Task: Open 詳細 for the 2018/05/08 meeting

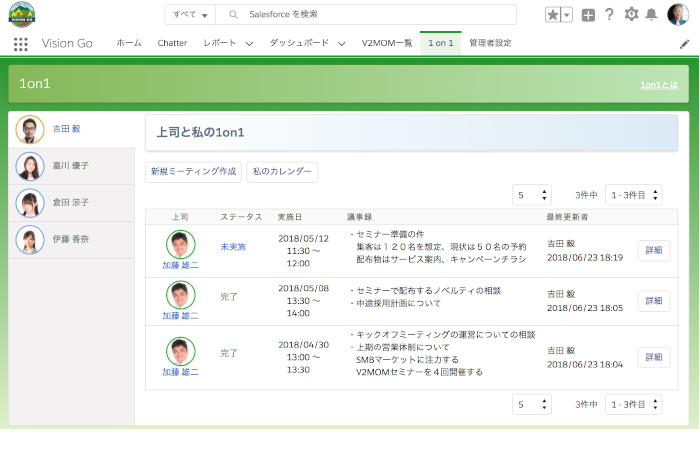Action: point(654,301)
